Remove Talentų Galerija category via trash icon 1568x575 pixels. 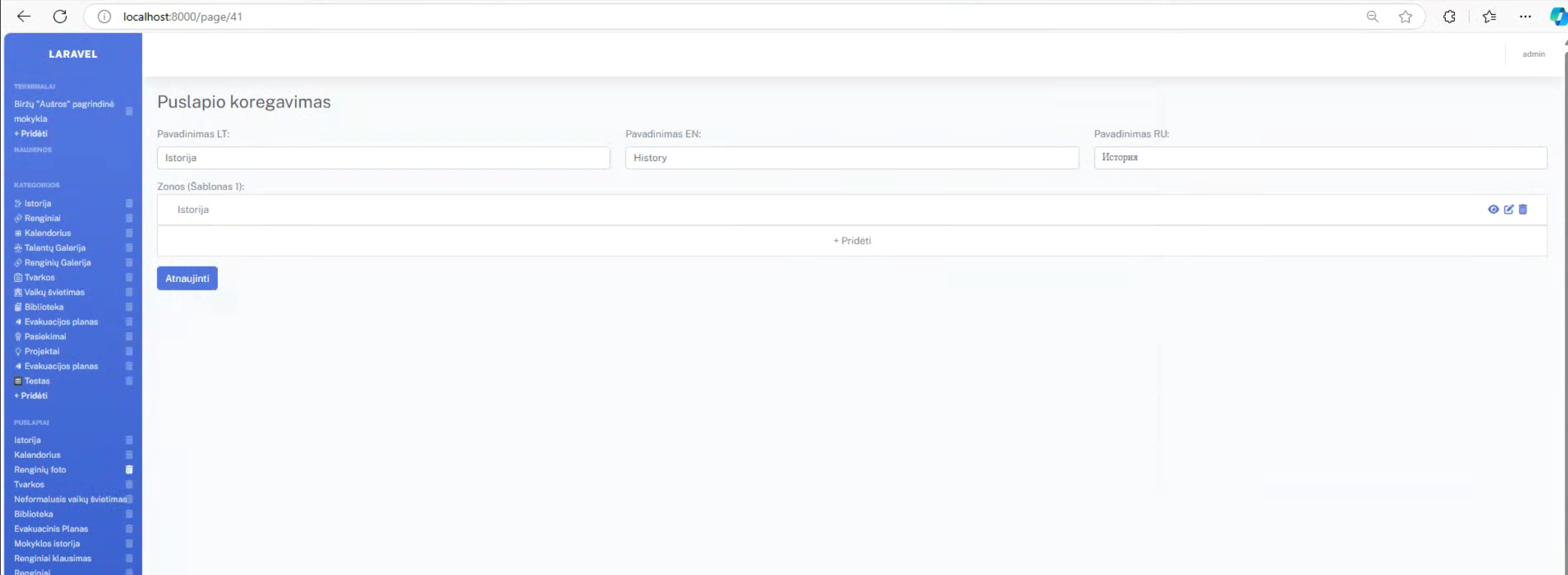coord(129,248)
